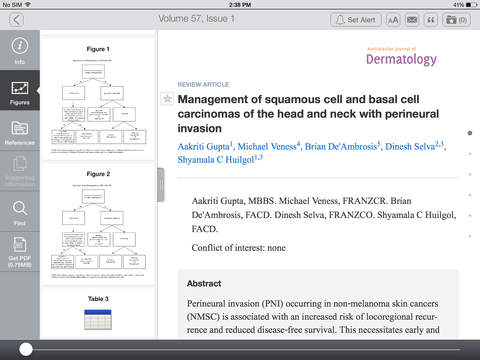Open saved articles folder (0)
Image resolution: width=480 pixels, height=360 pixels.
pyautogui.click(x=457, y=20)
